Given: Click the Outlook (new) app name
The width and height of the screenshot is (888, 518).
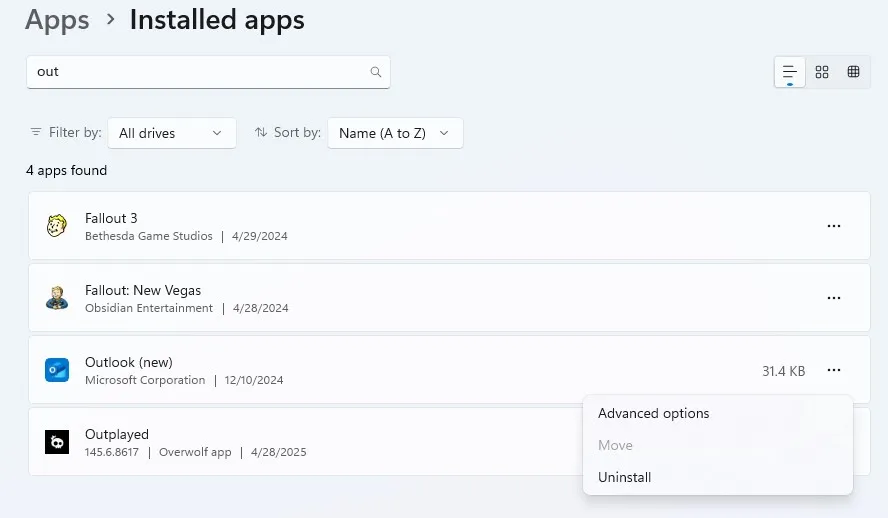Looking at the screenshot, I should (x=129, y=362).
